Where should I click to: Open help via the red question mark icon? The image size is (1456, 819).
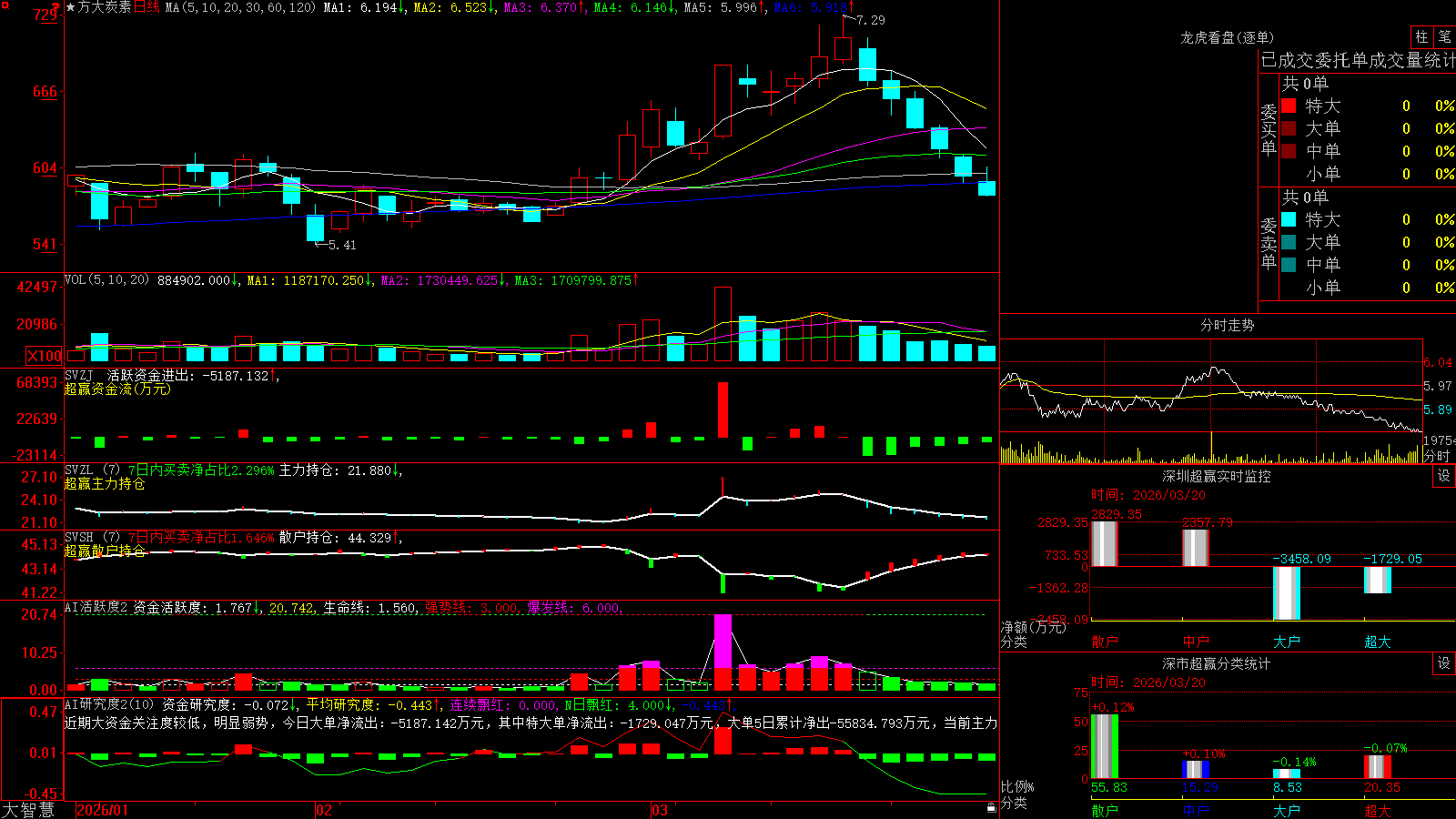[x=56, y=7]
